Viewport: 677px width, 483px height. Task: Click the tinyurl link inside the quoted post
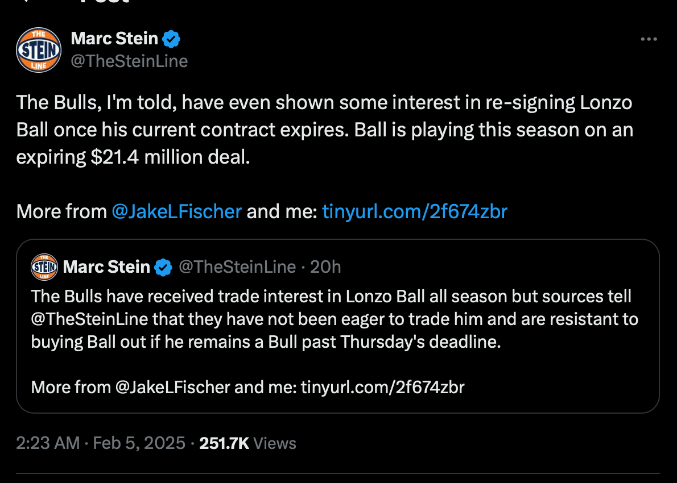coord(383,386)
